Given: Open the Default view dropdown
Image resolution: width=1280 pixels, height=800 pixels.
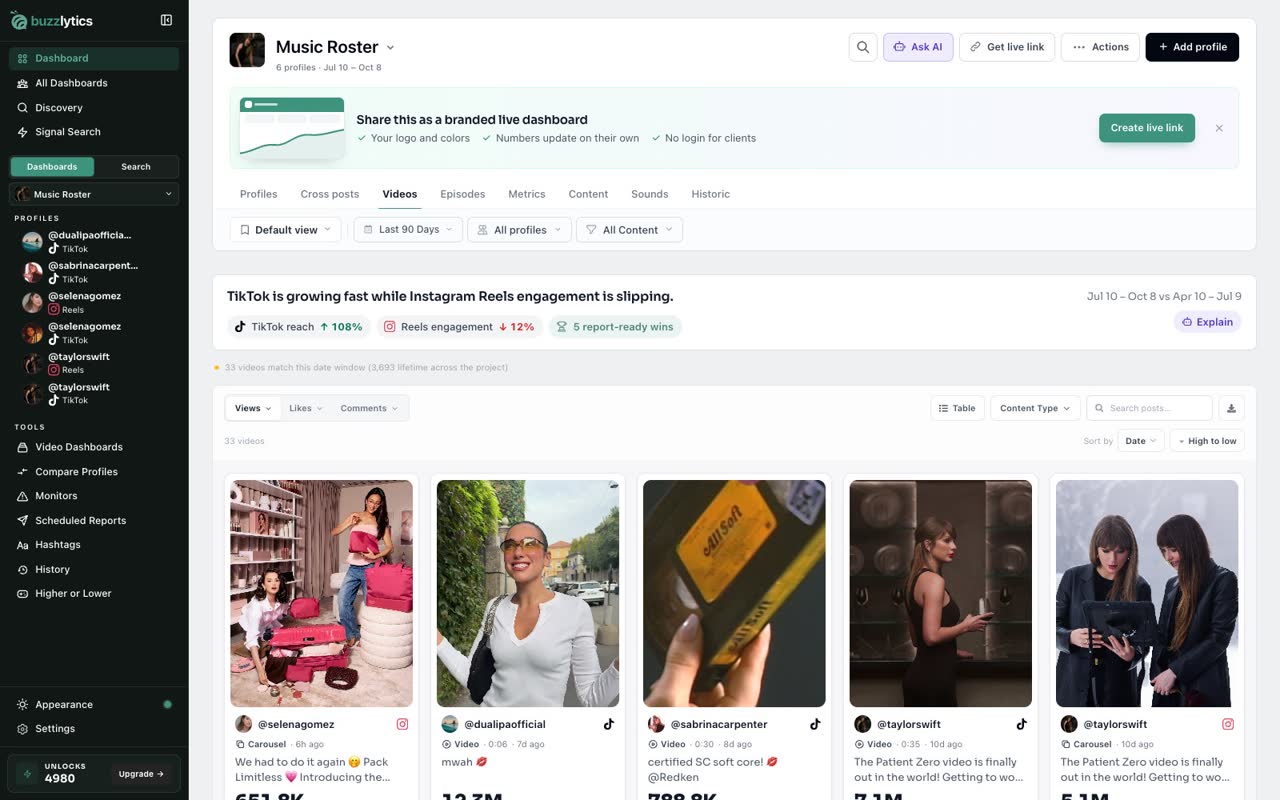Looking at the screenshot, I should (x=286, y=230).
